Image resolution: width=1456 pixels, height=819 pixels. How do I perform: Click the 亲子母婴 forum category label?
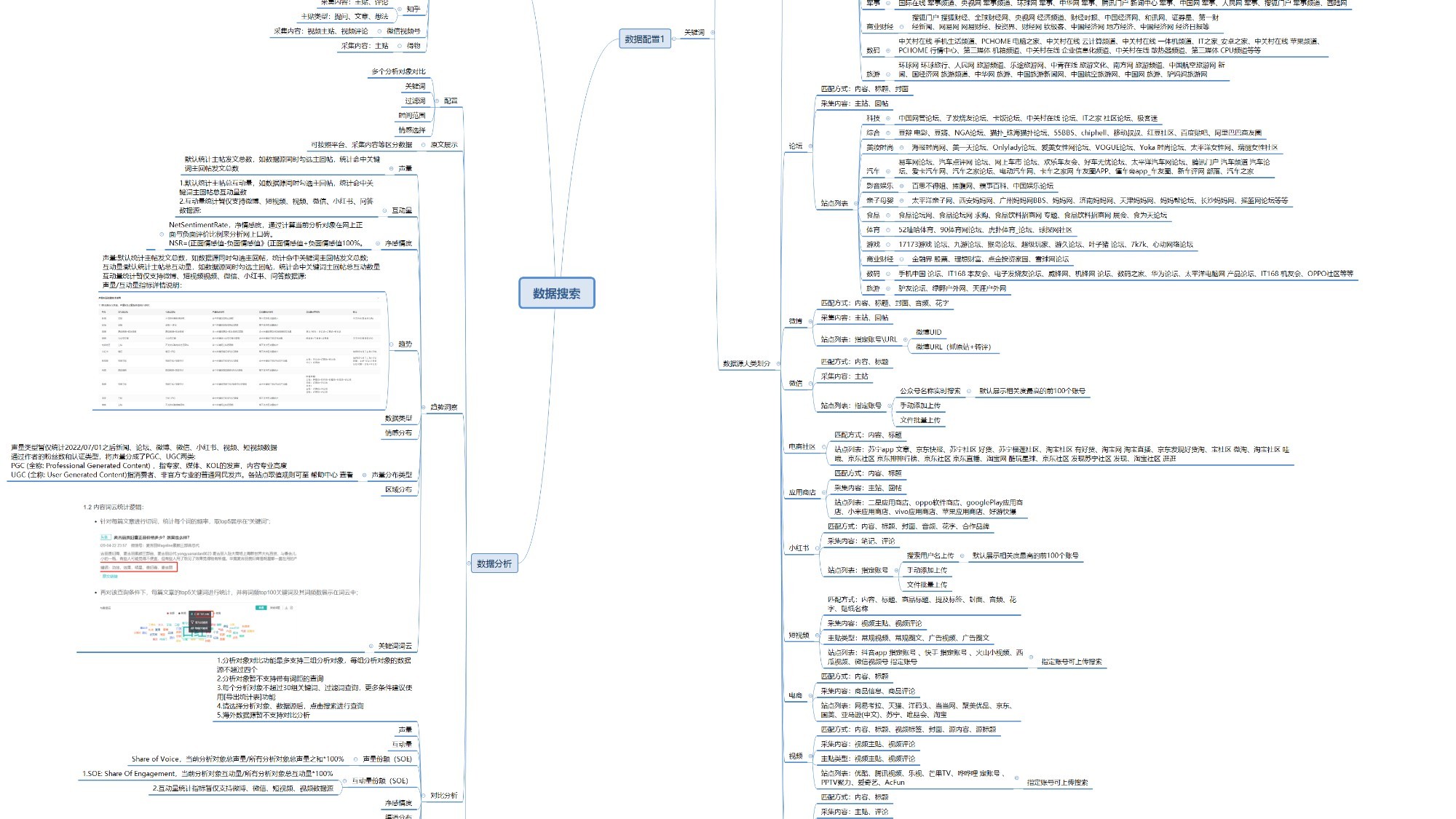click(x=879, y=200)
